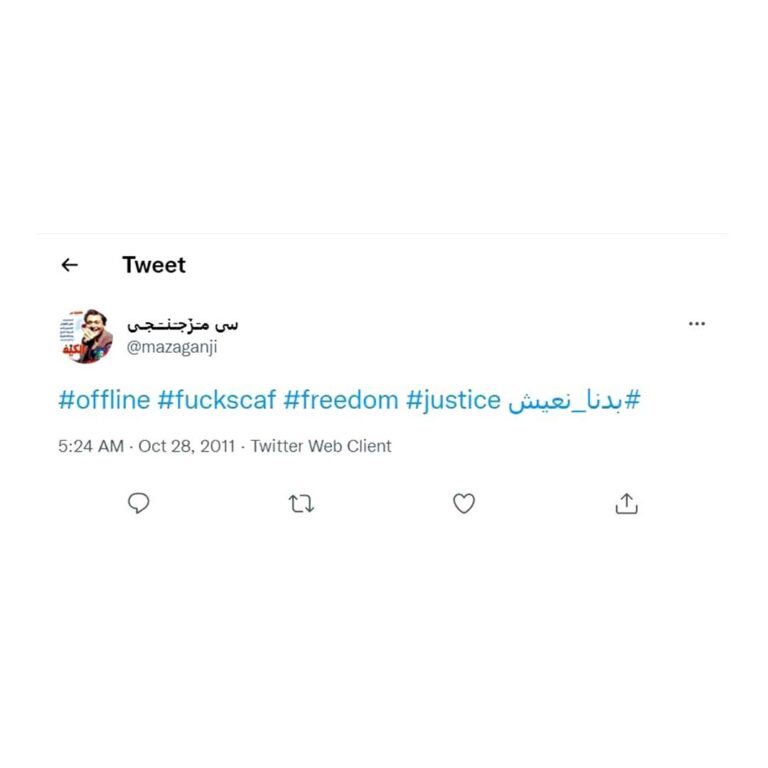The width and height of the screenshot is (768, 768).
Task: Open the three-dot more options menu
Action: (x=696, y=324)
